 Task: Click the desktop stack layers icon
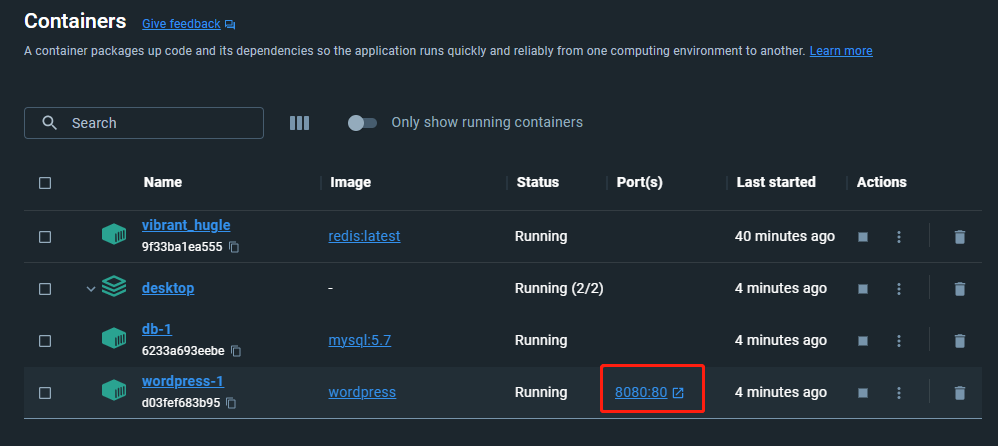(x=114, y=286)
